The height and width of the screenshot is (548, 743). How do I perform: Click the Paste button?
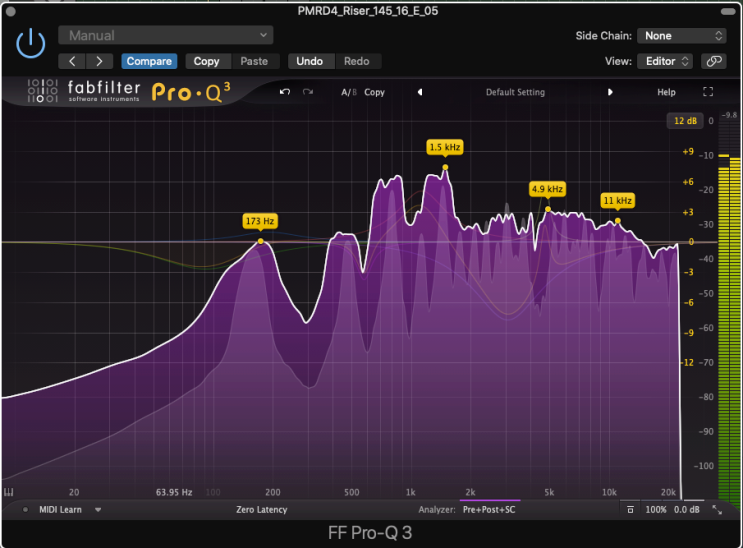[x=254, y=61]
